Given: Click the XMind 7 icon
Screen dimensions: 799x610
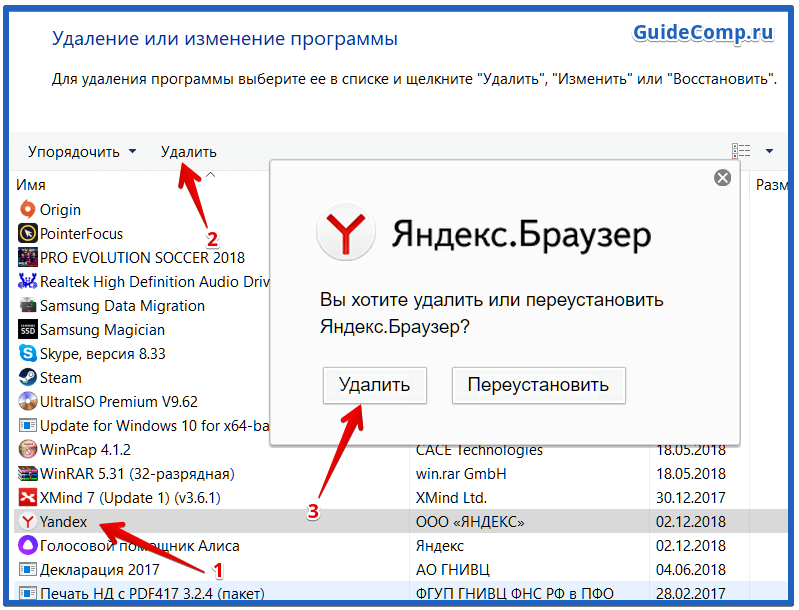Looking at the screenshot, I should [28, 497].
